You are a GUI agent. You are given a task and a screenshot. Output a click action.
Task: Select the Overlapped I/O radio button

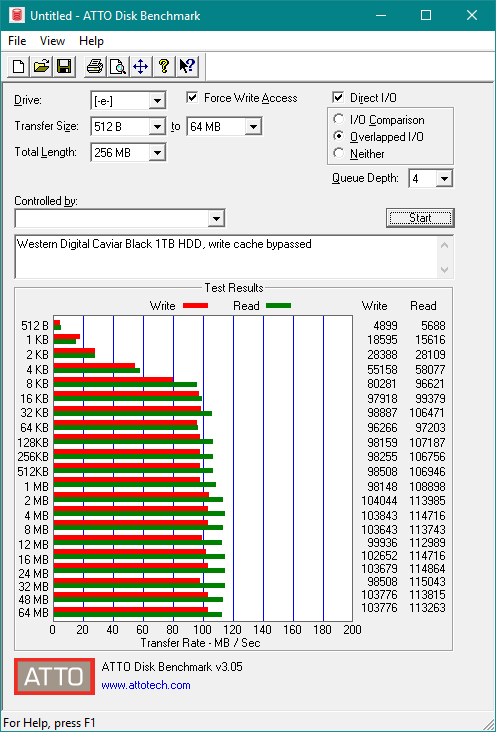[x=339, y=136]
